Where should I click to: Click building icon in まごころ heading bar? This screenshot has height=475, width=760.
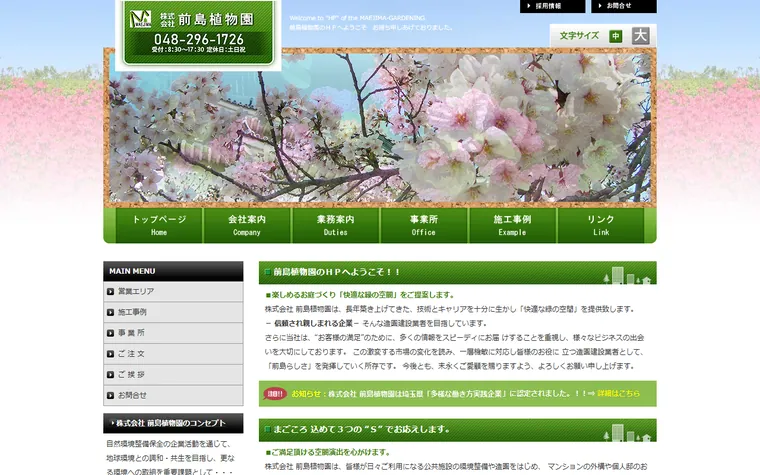[x=627, y=432]
